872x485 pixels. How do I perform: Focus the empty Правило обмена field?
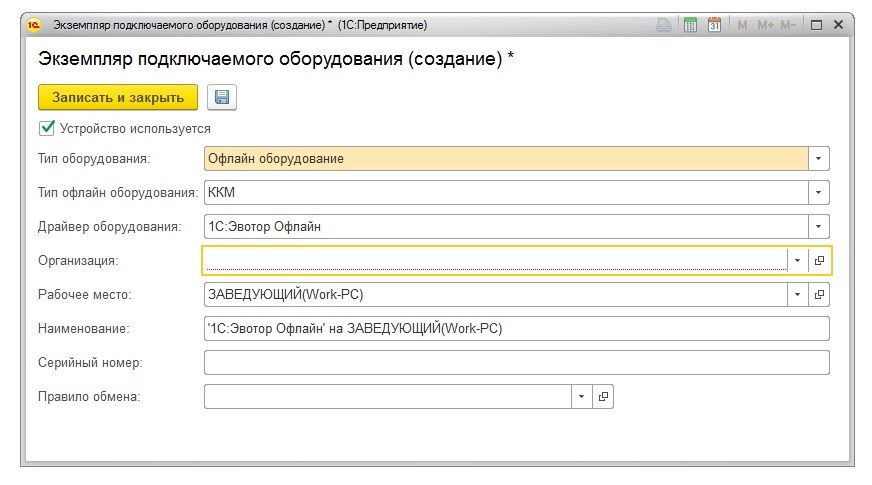click(x=388, y=397)
